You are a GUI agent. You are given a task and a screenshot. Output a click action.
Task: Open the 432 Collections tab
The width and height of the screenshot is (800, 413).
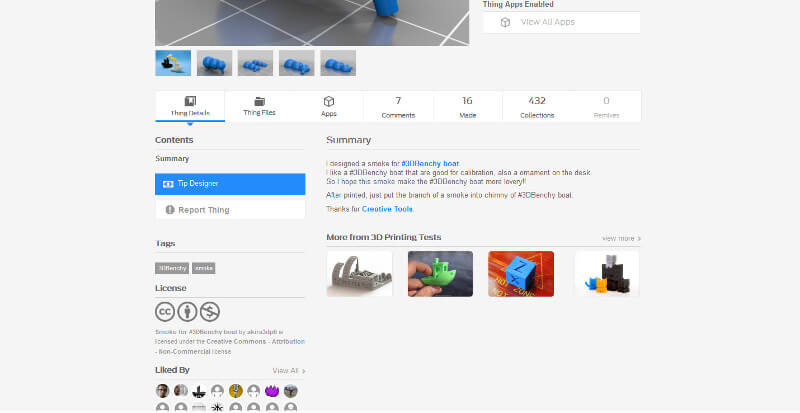537,106
